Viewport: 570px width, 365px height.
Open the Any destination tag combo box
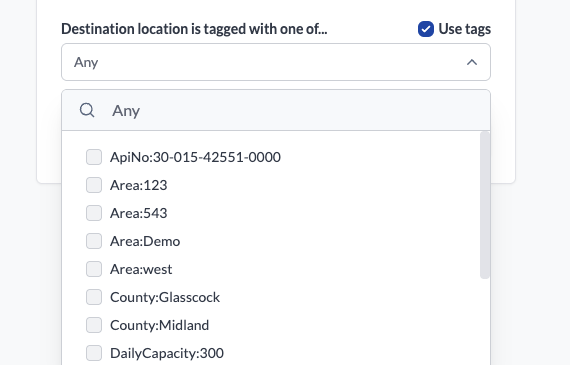(276, 62)
